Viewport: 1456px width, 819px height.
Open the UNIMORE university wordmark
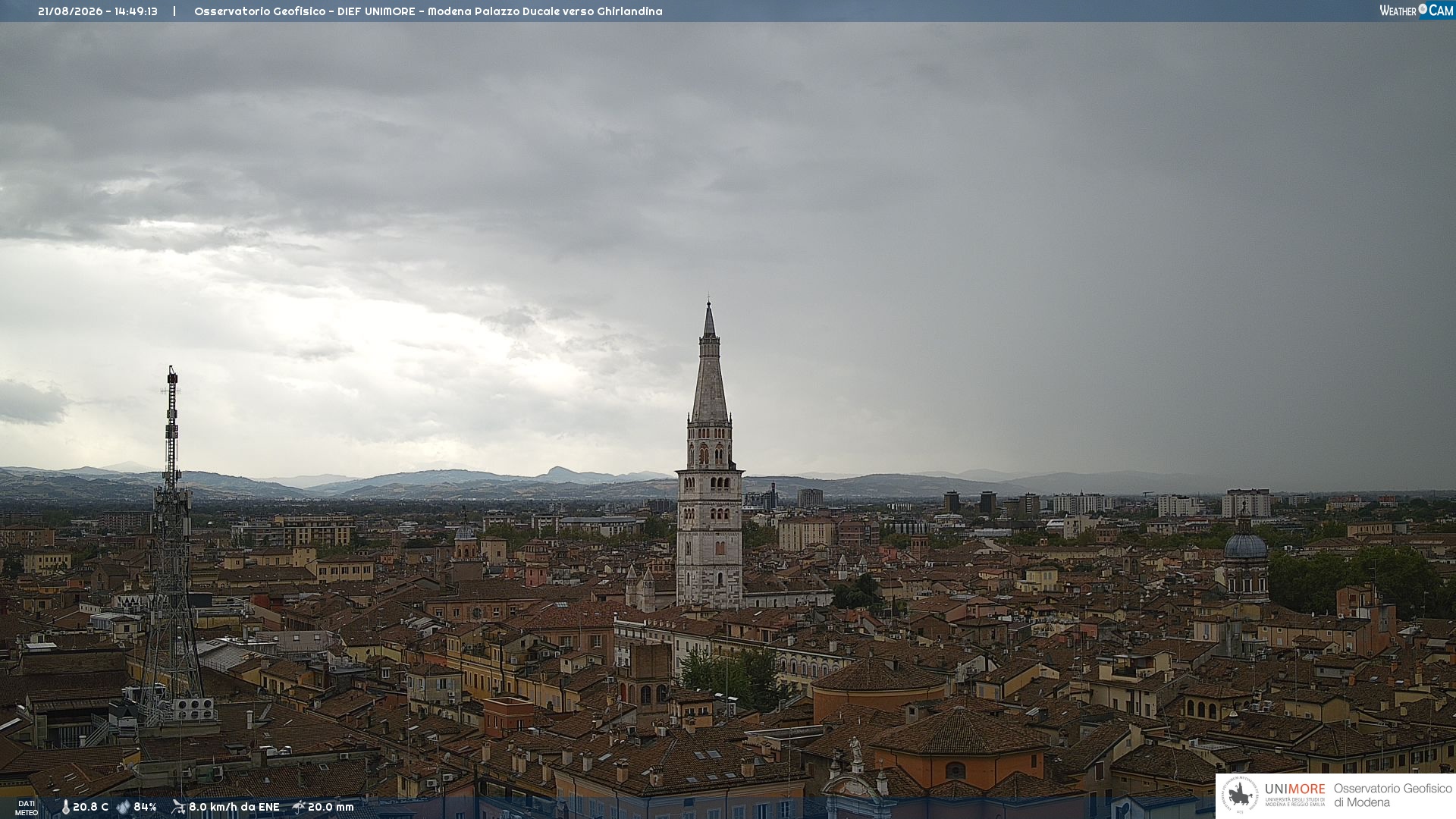click(x=1294, y=794)
